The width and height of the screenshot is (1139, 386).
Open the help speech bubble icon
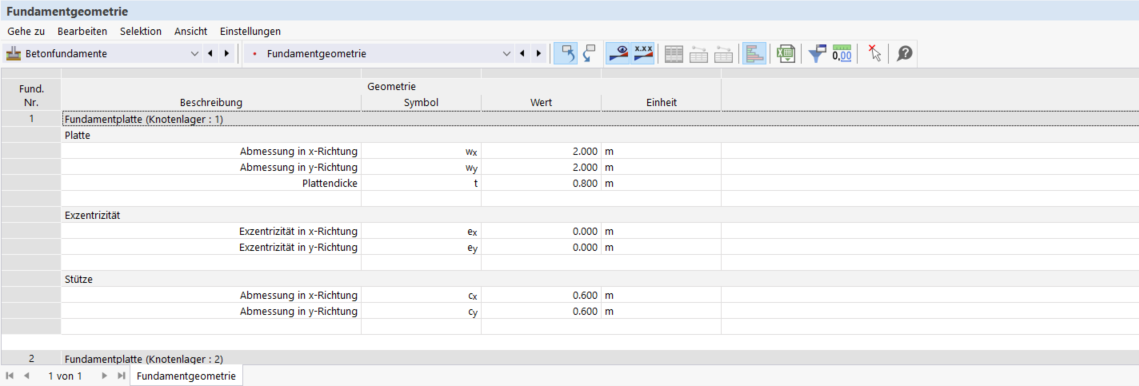pyautogui.click(x=904, y=54)
